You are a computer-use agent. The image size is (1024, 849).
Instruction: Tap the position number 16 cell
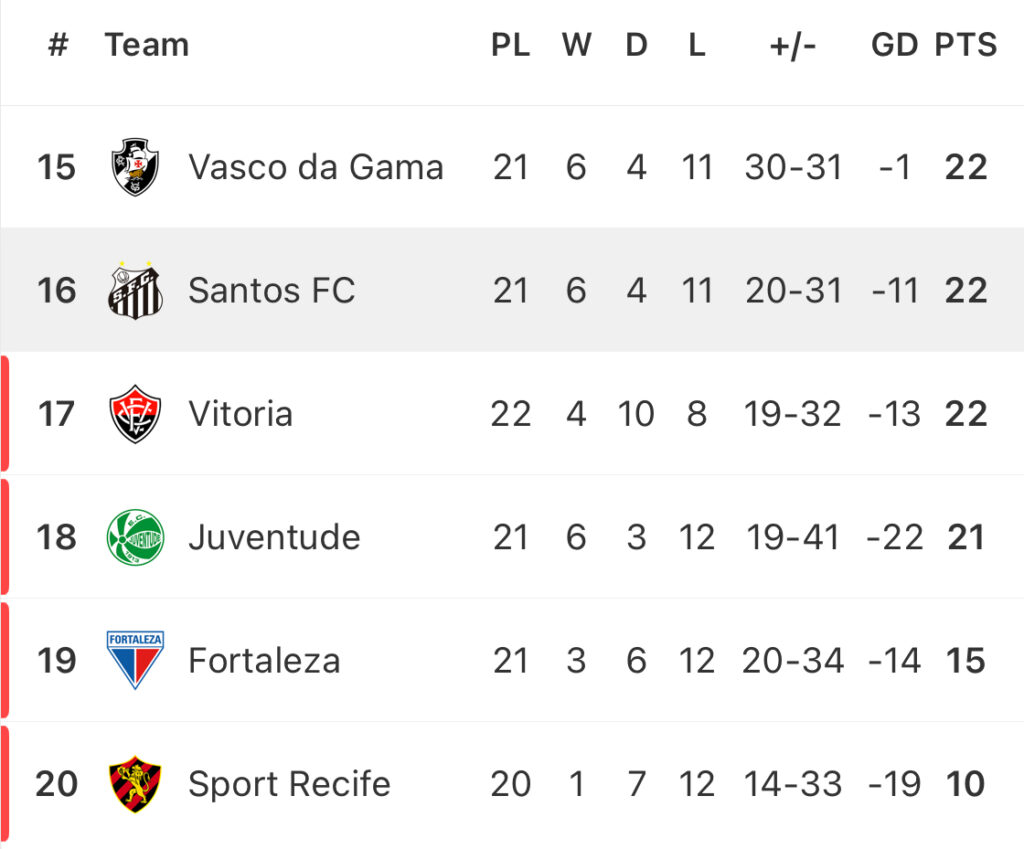tap(57, 291)
